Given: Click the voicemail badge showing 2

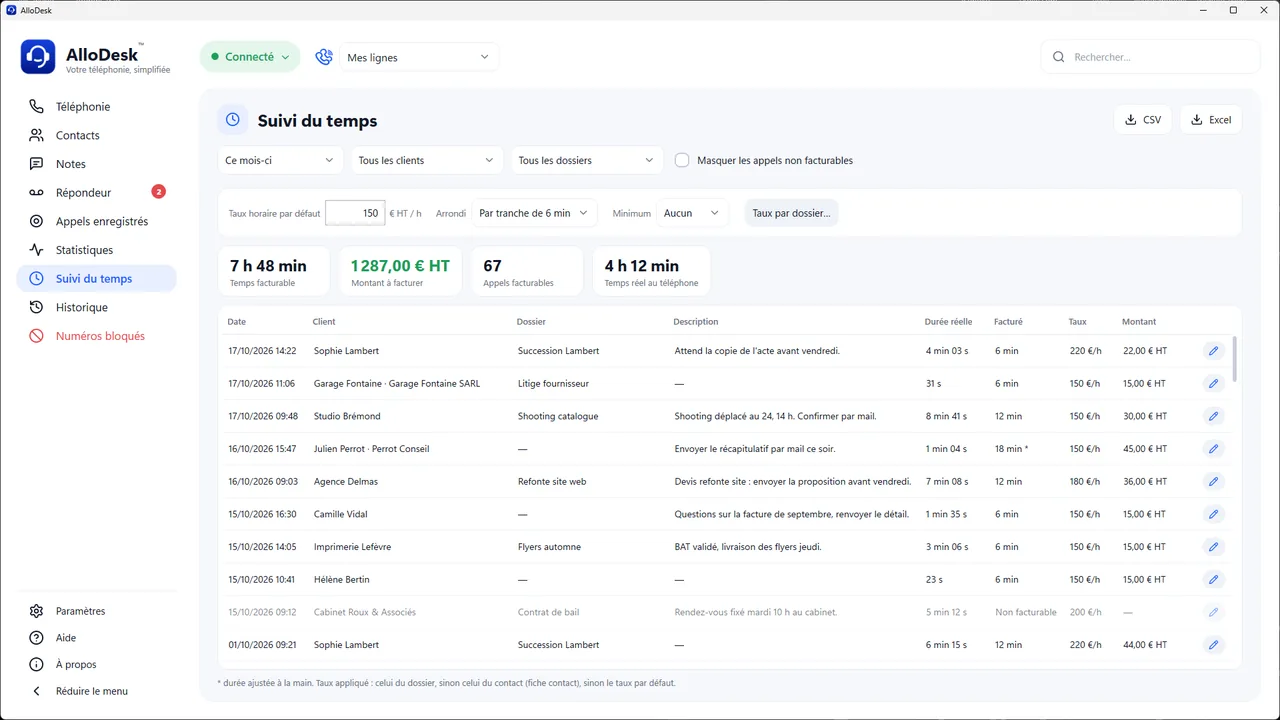Looking at the screenshot, I should [x=158, y=192].
